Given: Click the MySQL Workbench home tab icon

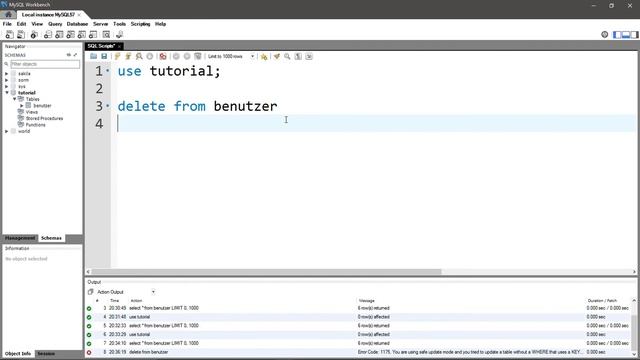Looking at the screenshot, I should click(8, 15).
